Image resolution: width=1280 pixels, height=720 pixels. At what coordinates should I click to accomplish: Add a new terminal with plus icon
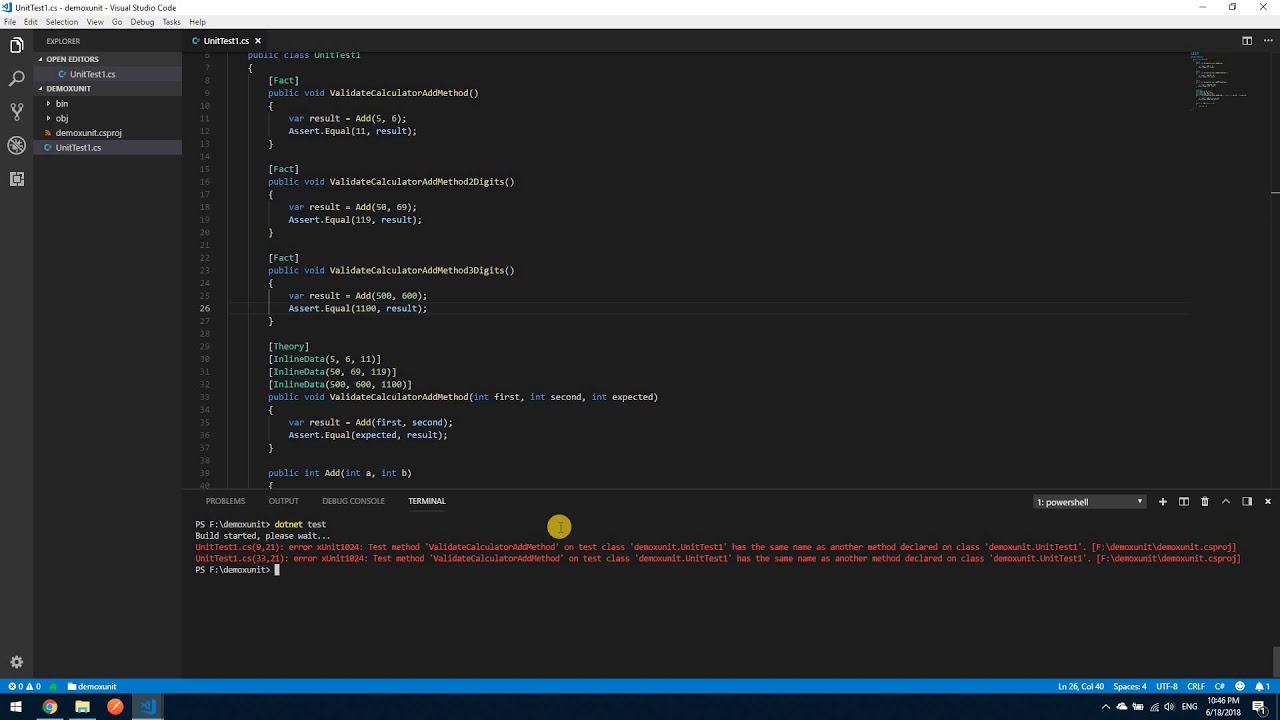click(1162, 502)
